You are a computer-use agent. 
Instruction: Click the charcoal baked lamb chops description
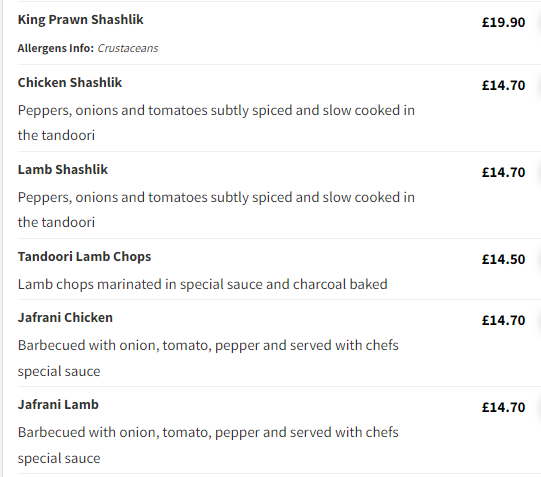point(203,285)
